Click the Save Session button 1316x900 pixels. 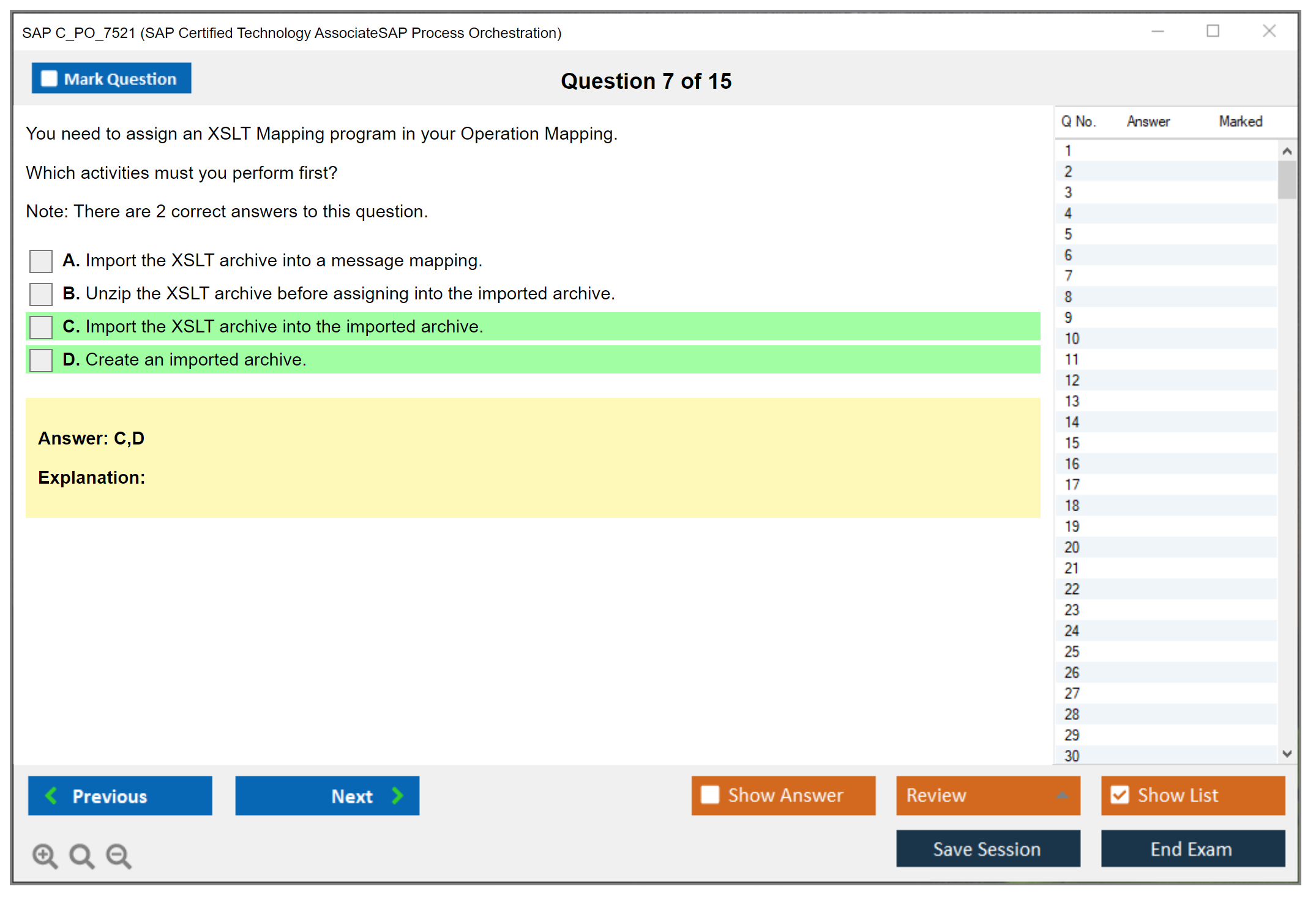tap(987, 849)
